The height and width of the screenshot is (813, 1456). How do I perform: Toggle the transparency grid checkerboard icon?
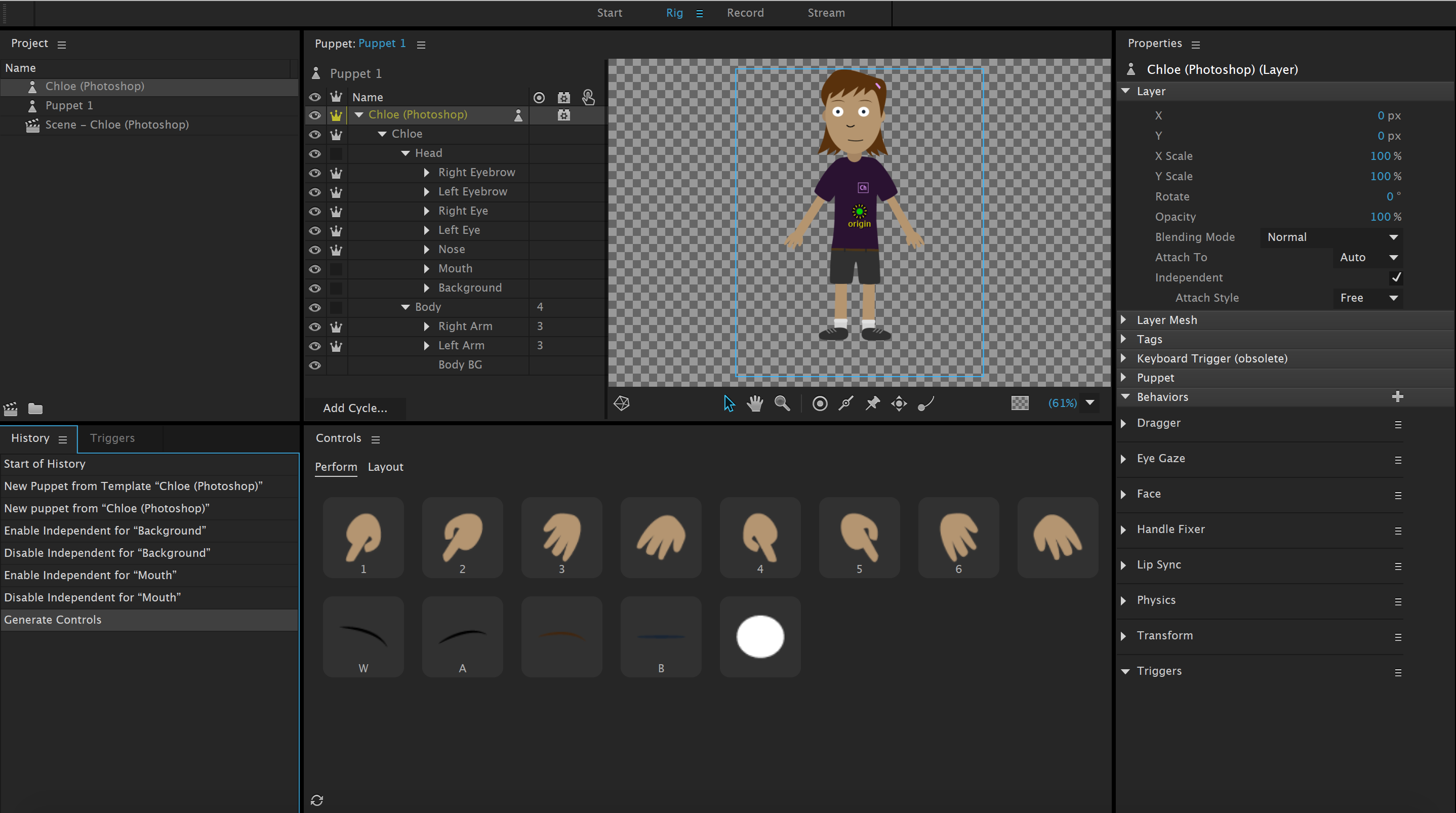point(1020,403)
